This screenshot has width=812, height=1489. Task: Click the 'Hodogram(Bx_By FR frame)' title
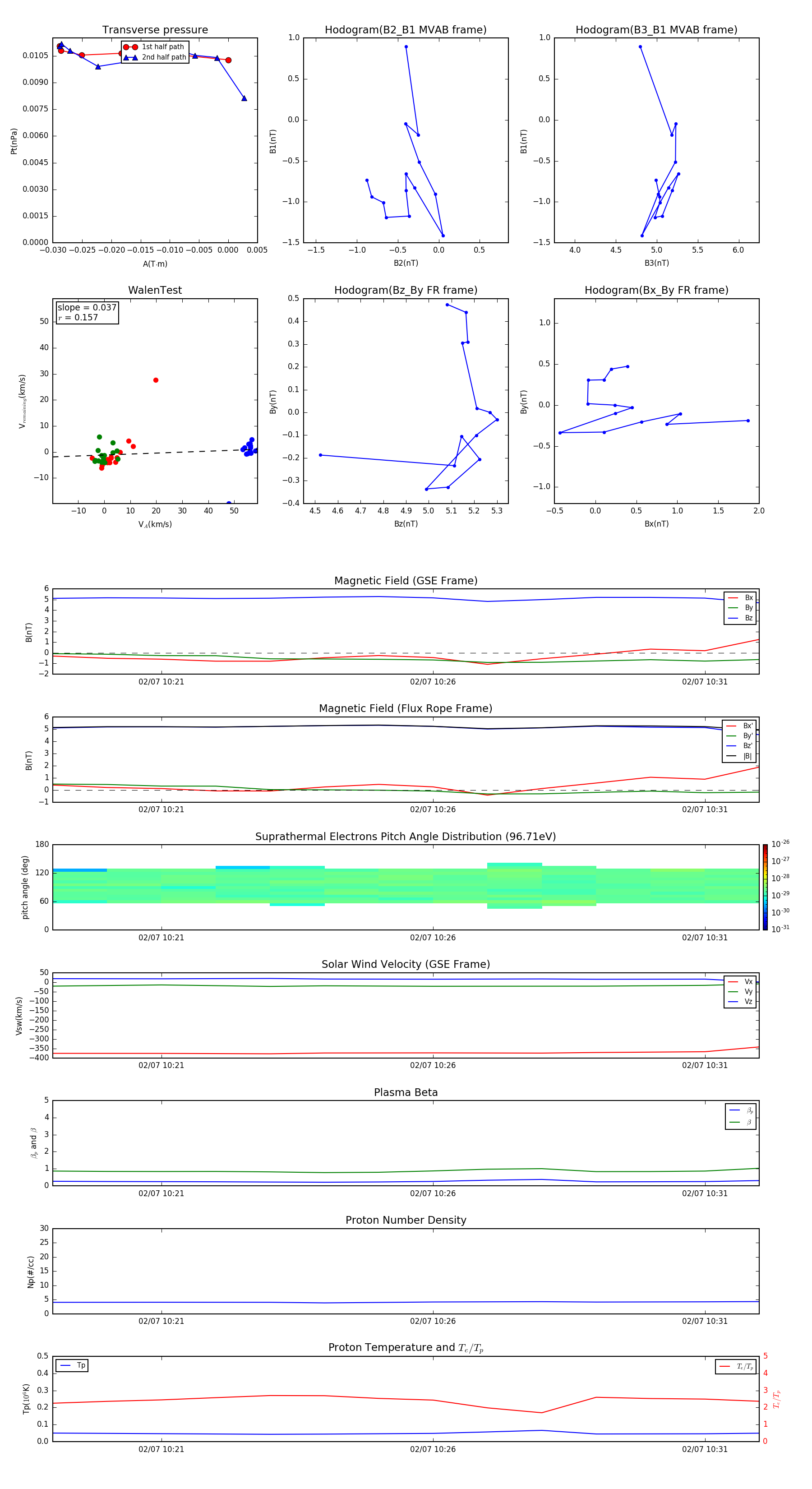656,290
